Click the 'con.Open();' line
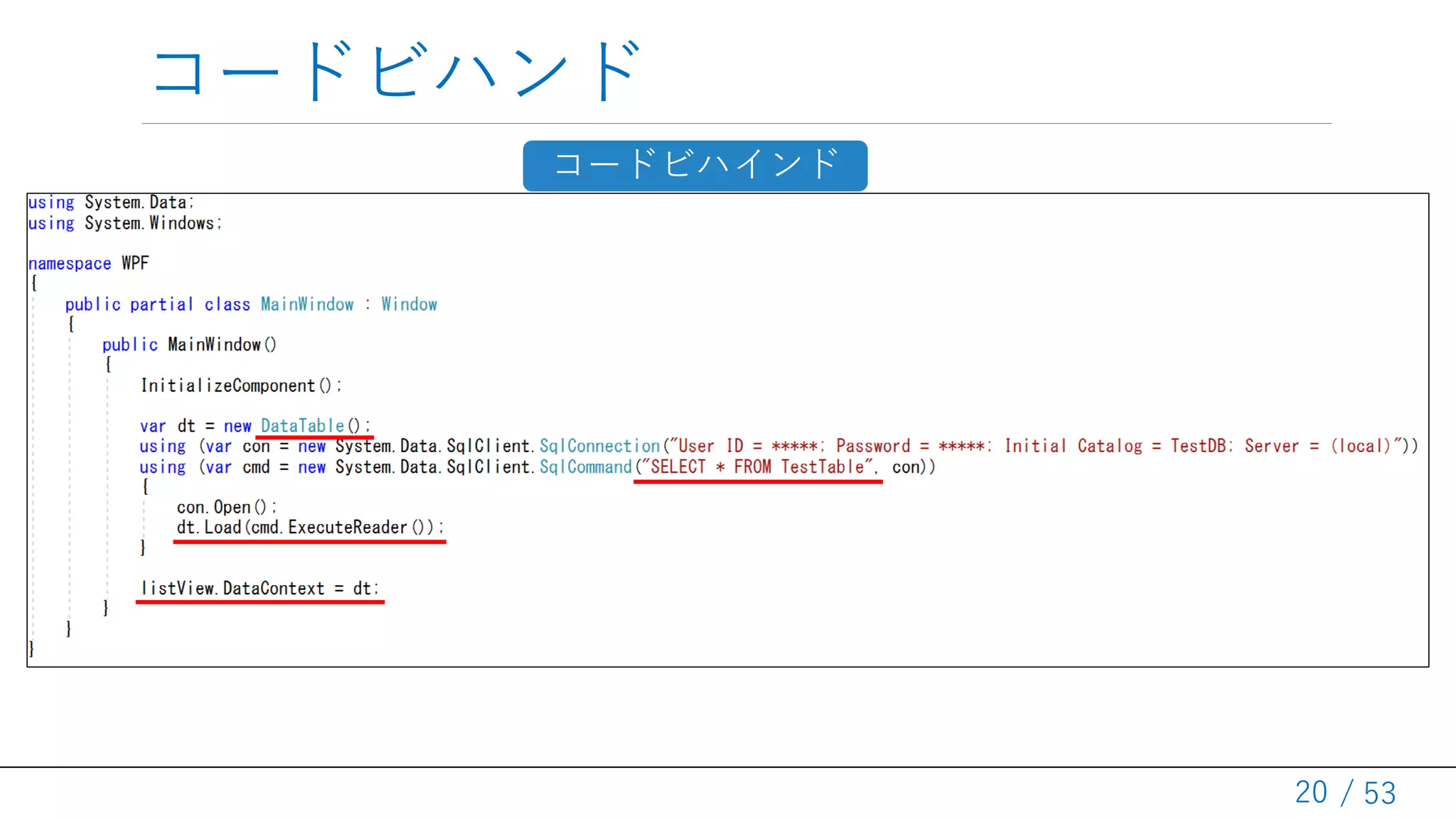The width and height of the screenshot is (1456, 819). pos(227,507)
